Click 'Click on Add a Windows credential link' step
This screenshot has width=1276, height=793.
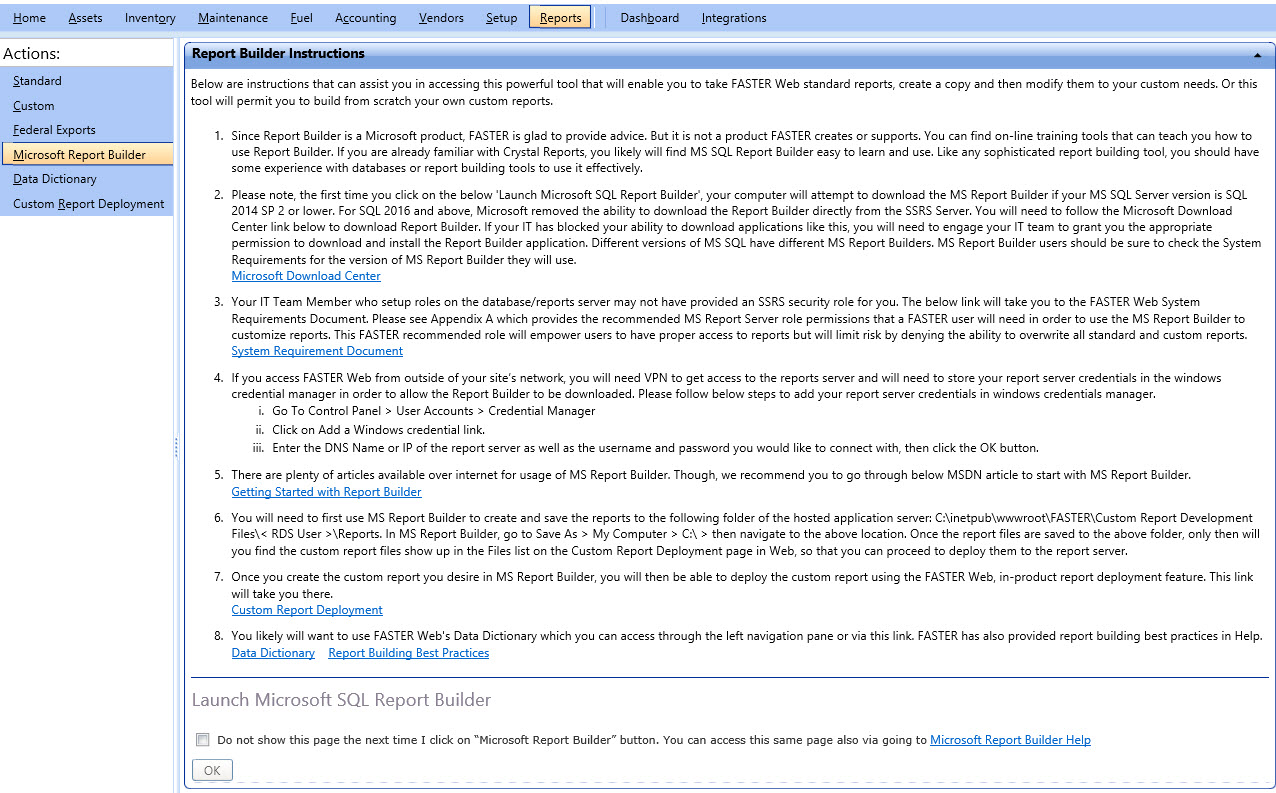click(378, 430)
